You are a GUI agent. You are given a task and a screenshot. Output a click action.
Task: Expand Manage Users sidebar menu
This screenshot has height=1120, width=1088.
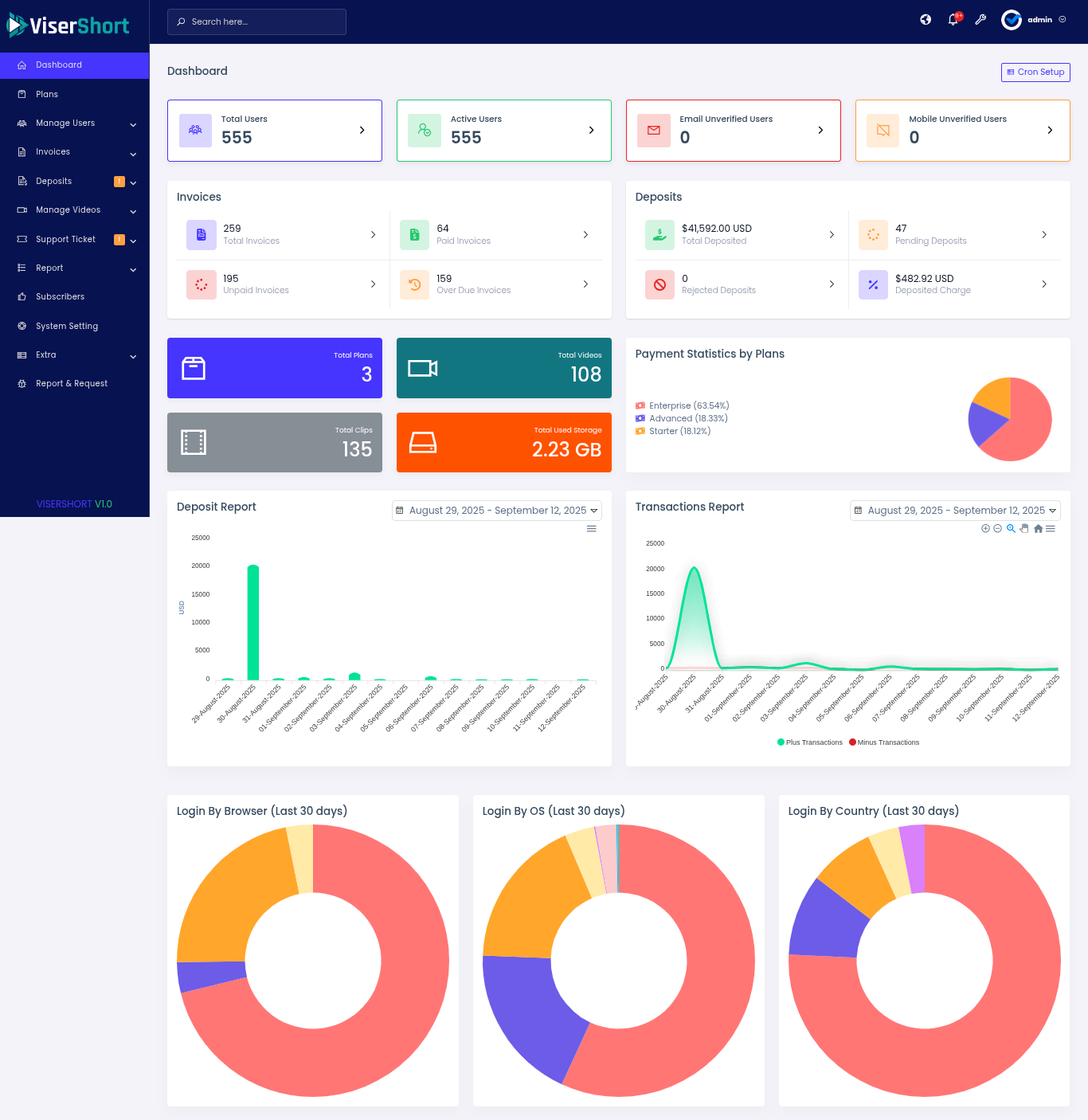click(x=75, y=123)
